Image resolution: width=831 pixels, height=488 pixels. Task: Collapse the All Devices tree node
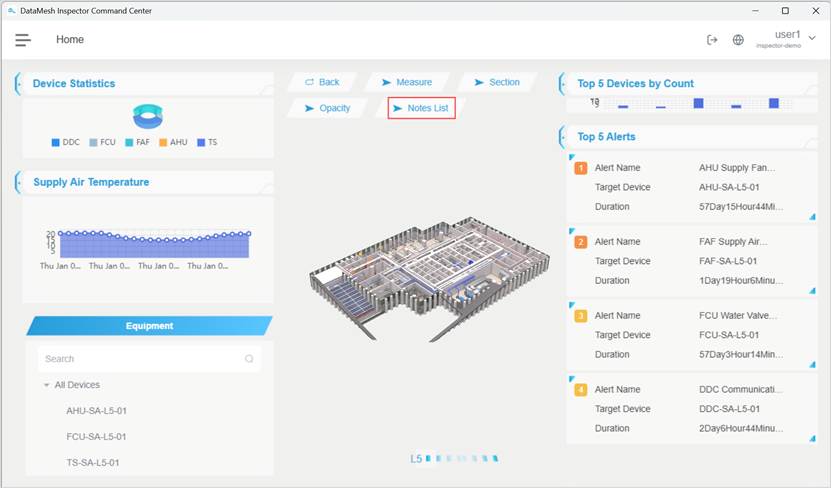pyautogui.click(x=46, y=385)
